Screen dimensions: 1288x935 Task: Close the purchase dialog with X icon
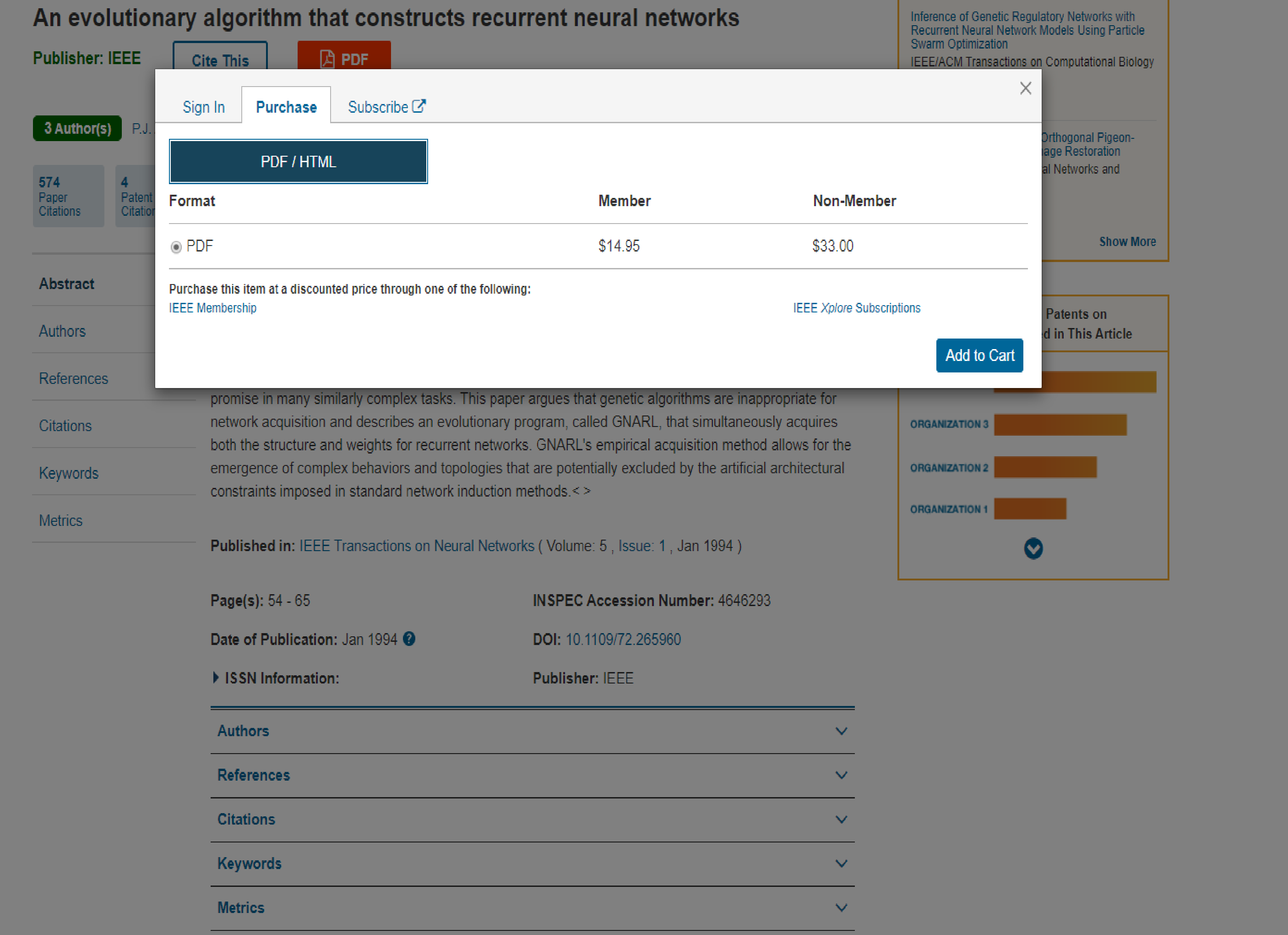[1025, 88]
